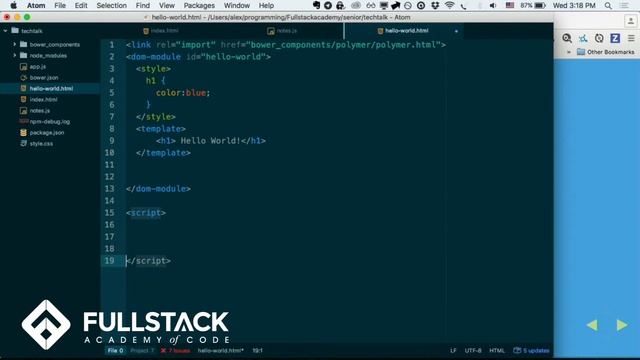The height and width of the screenshot is (360, 640).
Task: Open Spotlight search in menu bar
Action: (608, 5)
